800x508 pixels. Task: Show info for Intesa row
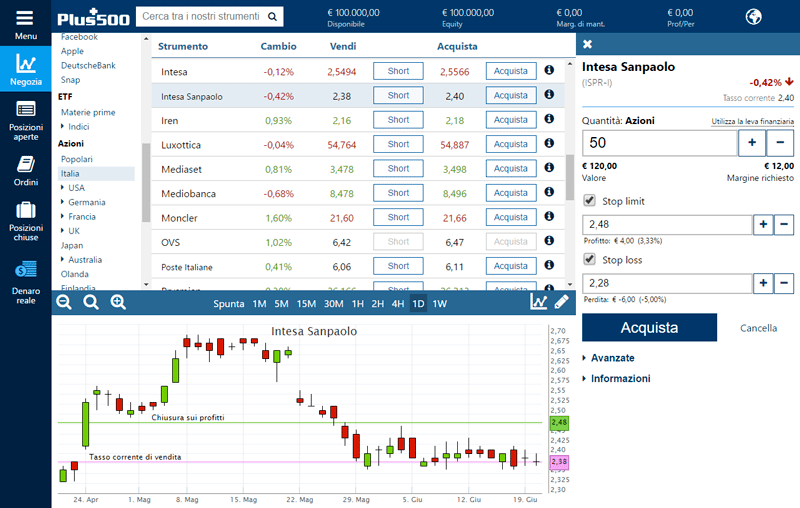click(549, 70)
